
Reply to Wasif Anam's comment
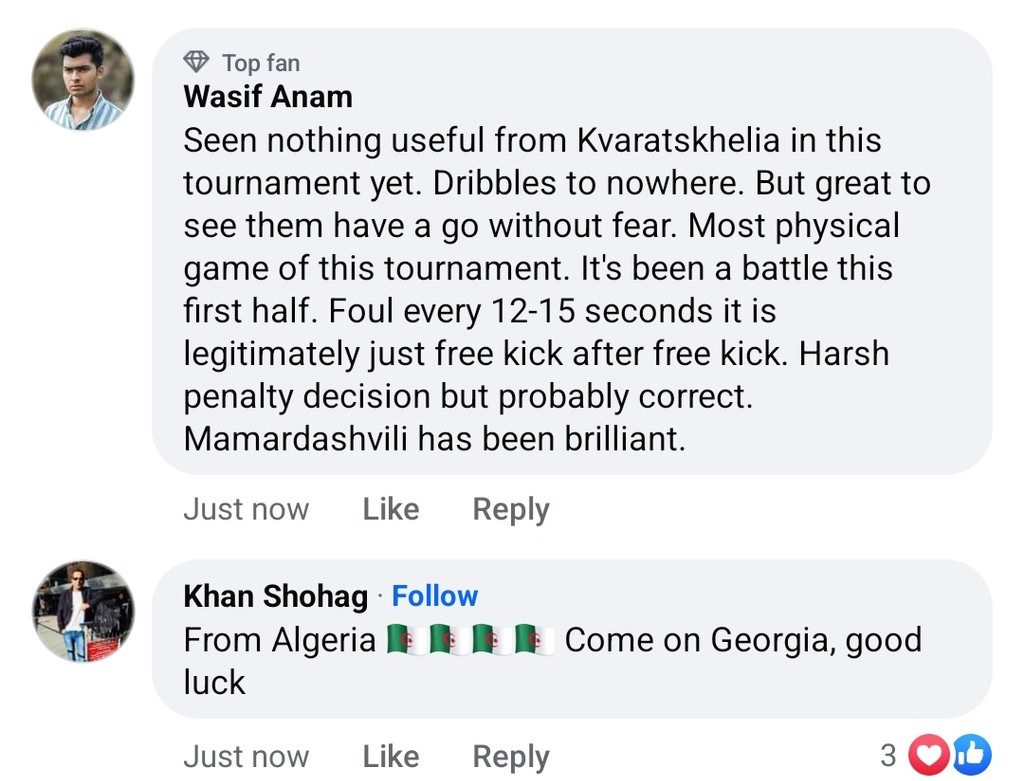coord(511,509)
